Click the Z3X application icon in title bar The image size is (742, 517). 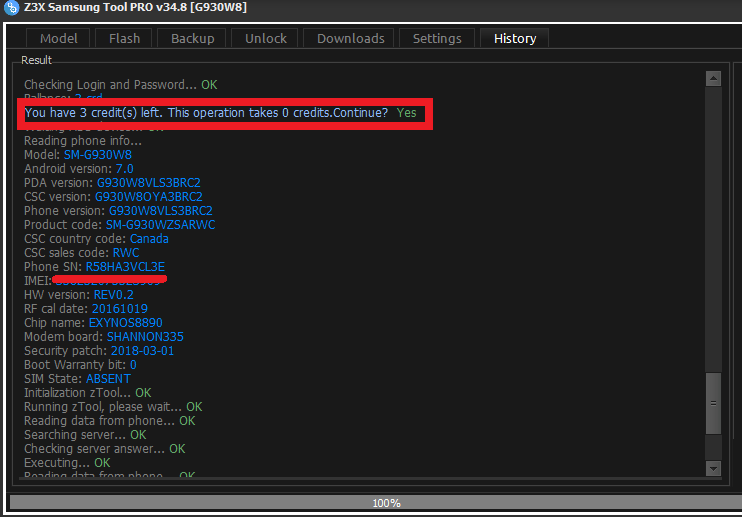tap(11, 8)
